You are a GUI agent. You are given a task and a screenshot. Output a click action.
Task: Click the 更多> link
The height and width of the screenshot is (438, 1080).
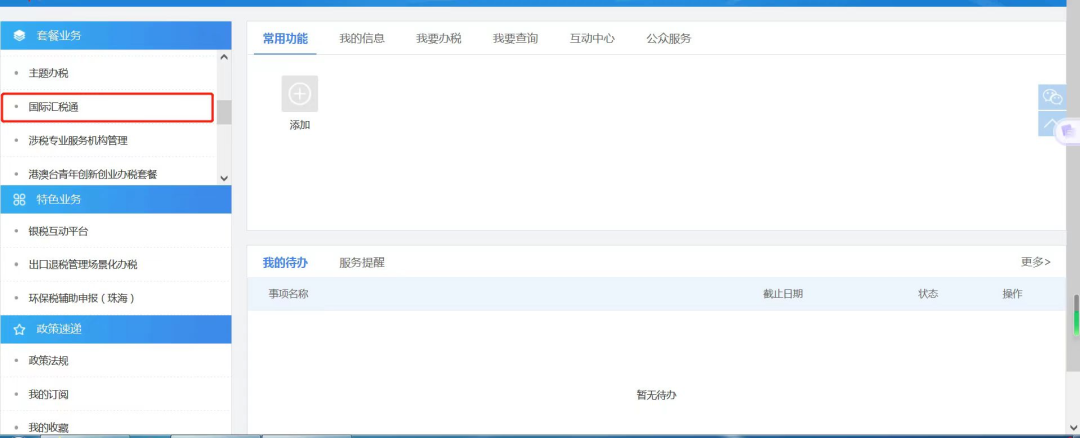[x=1036, y=262]
